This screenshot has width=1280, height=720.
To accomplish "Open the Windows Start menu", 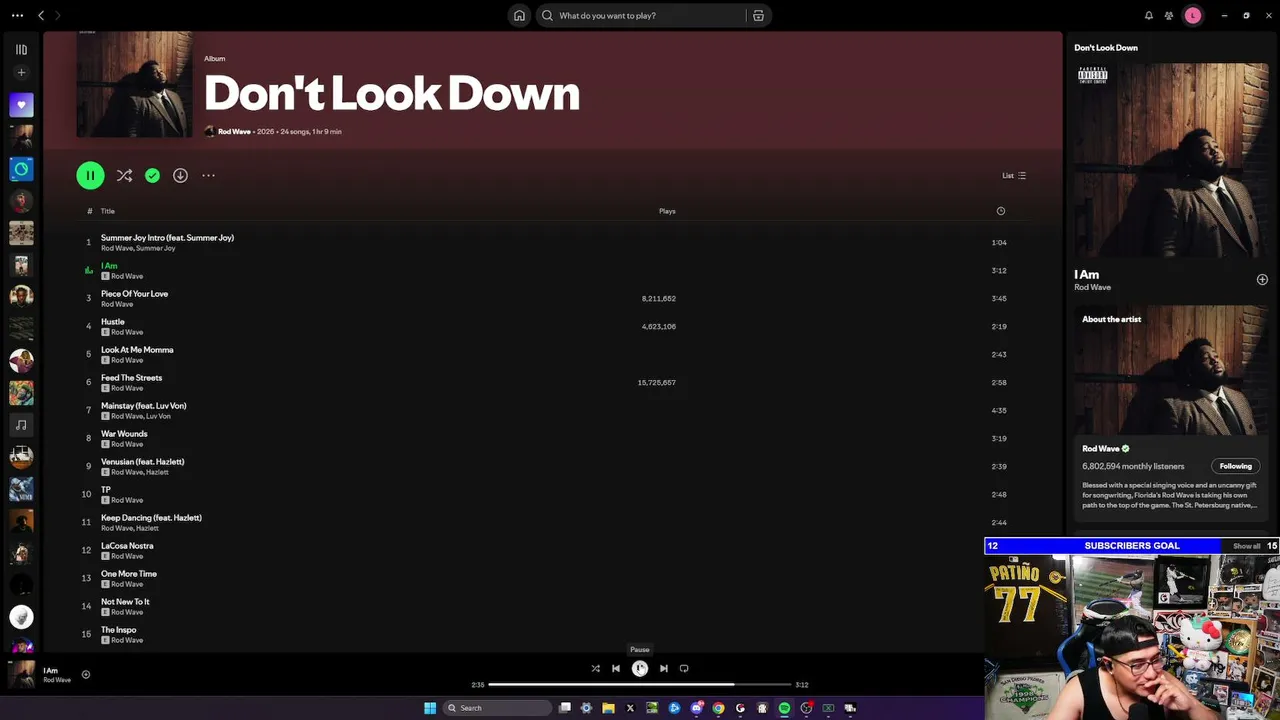I will click(430, 708).
